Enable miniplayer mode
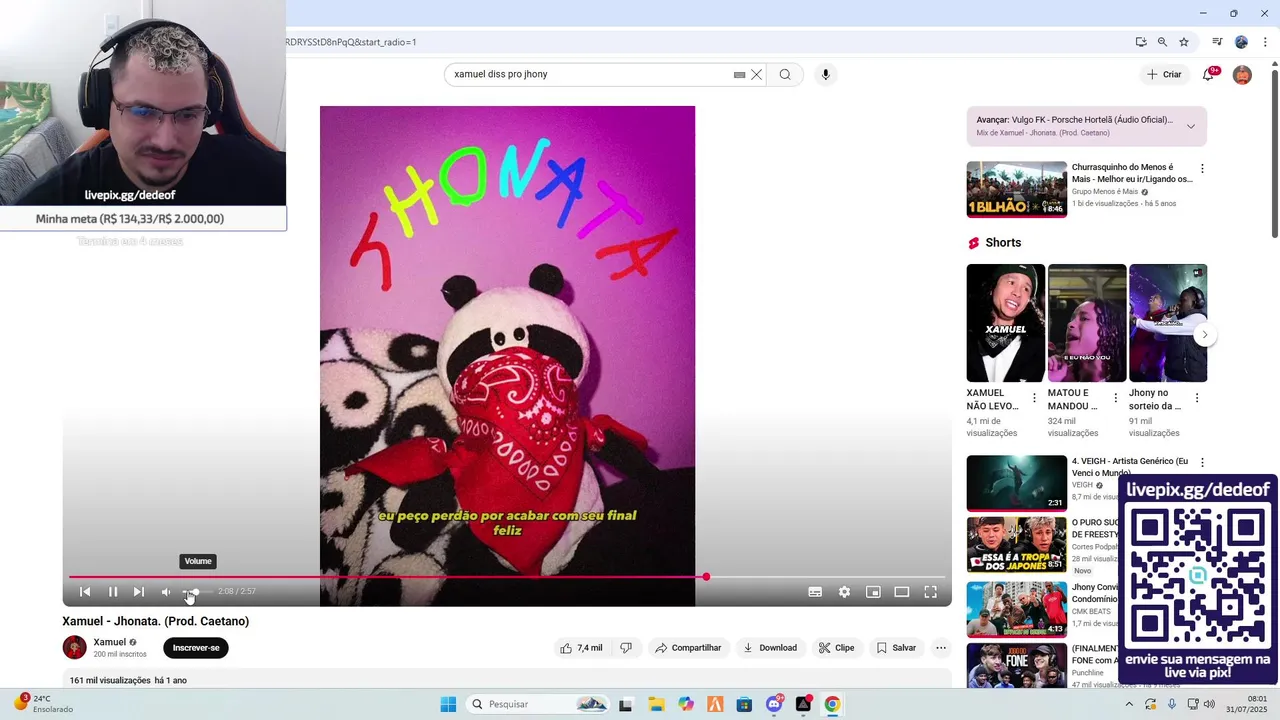Viewport: 1280px width, 720px height. [873, 592]
